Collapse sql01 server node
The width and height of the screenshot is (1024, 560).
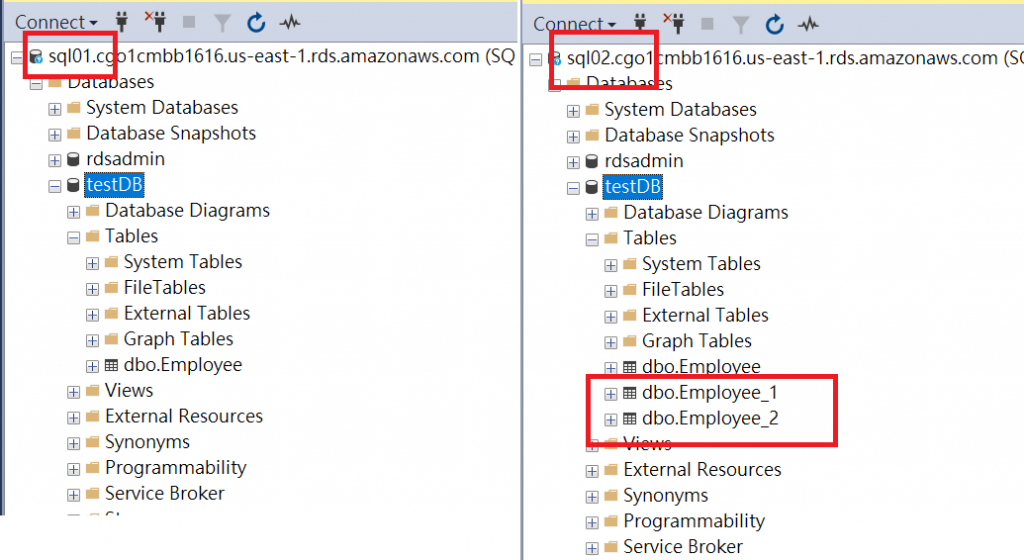17,58
